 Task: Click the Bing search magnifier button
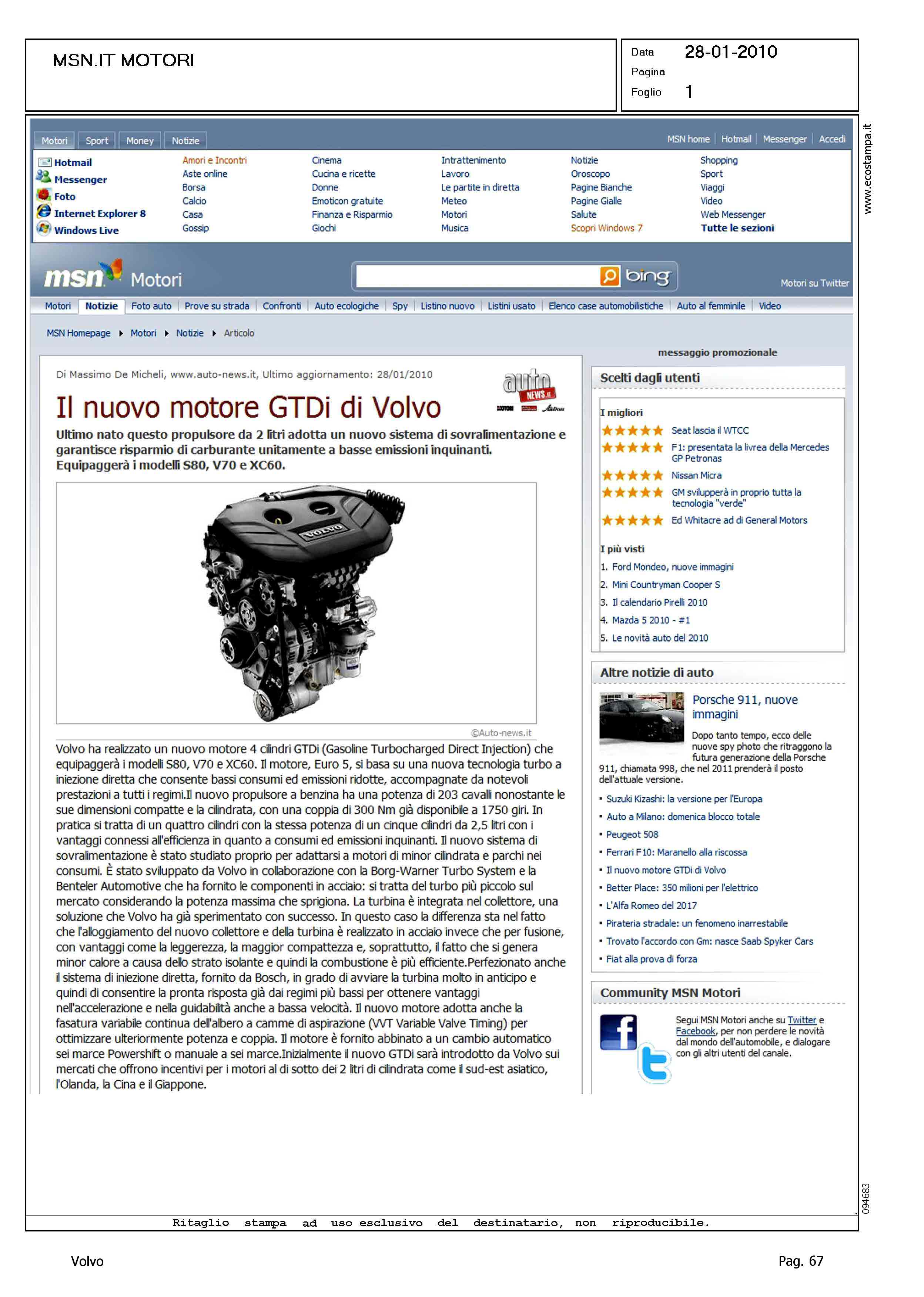click(x=609, y=277)
